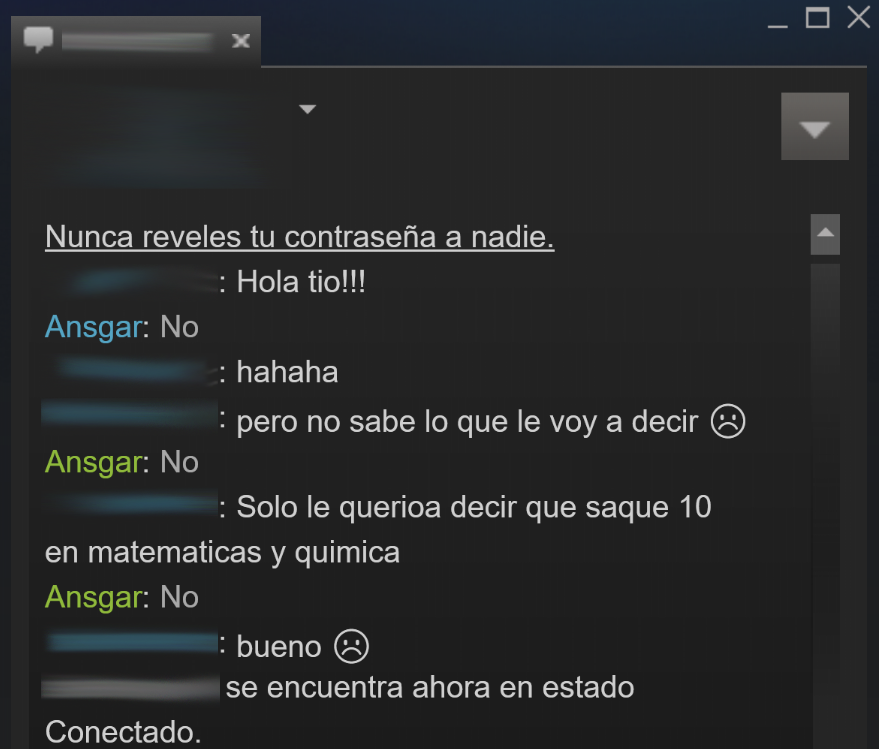Click the blue Ansgar username
Image resolution: width=879 pixels, height=749 pixels.
tap(94, 327)
